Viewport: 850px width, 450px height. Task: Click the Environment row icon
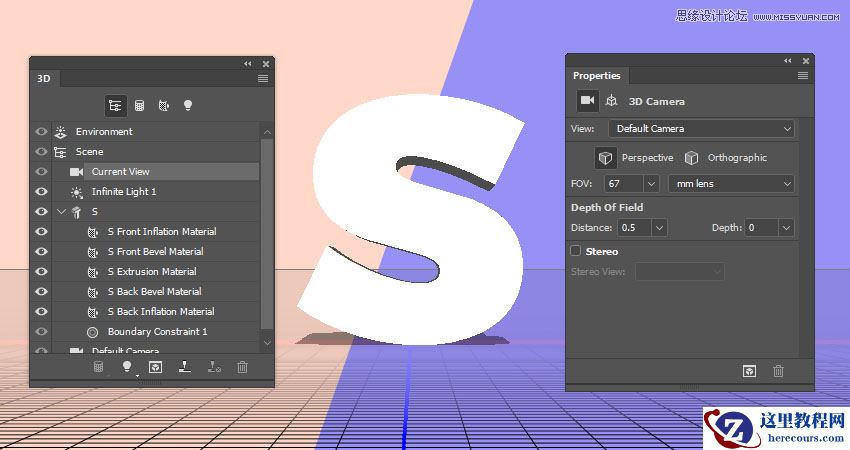point(60,132)
